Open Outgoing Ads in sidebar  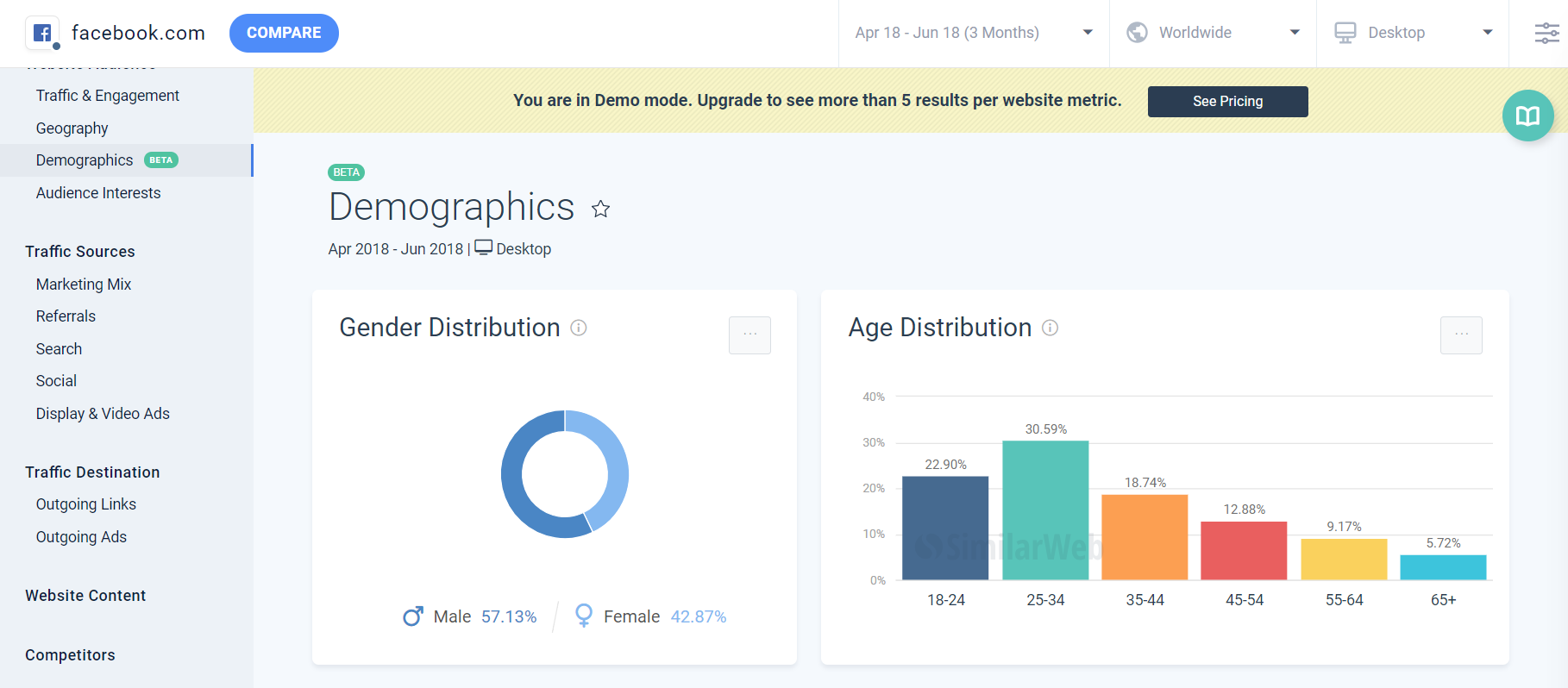81,537
